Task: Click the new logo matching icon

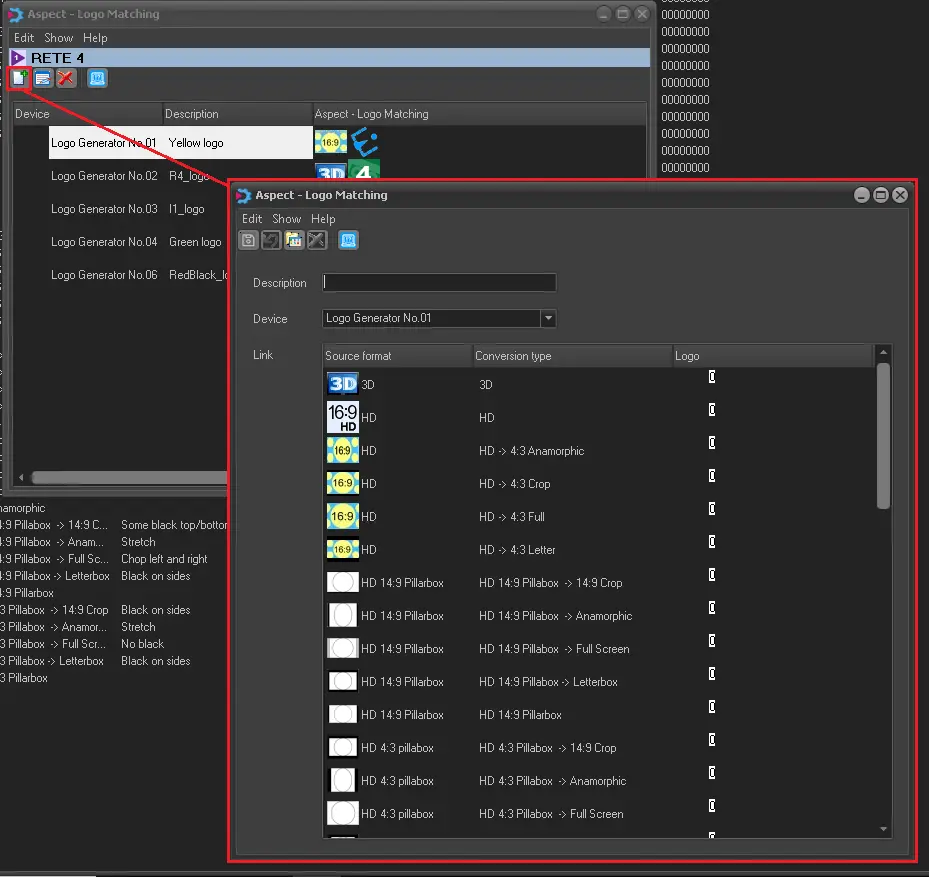Action: click(19, 78)
